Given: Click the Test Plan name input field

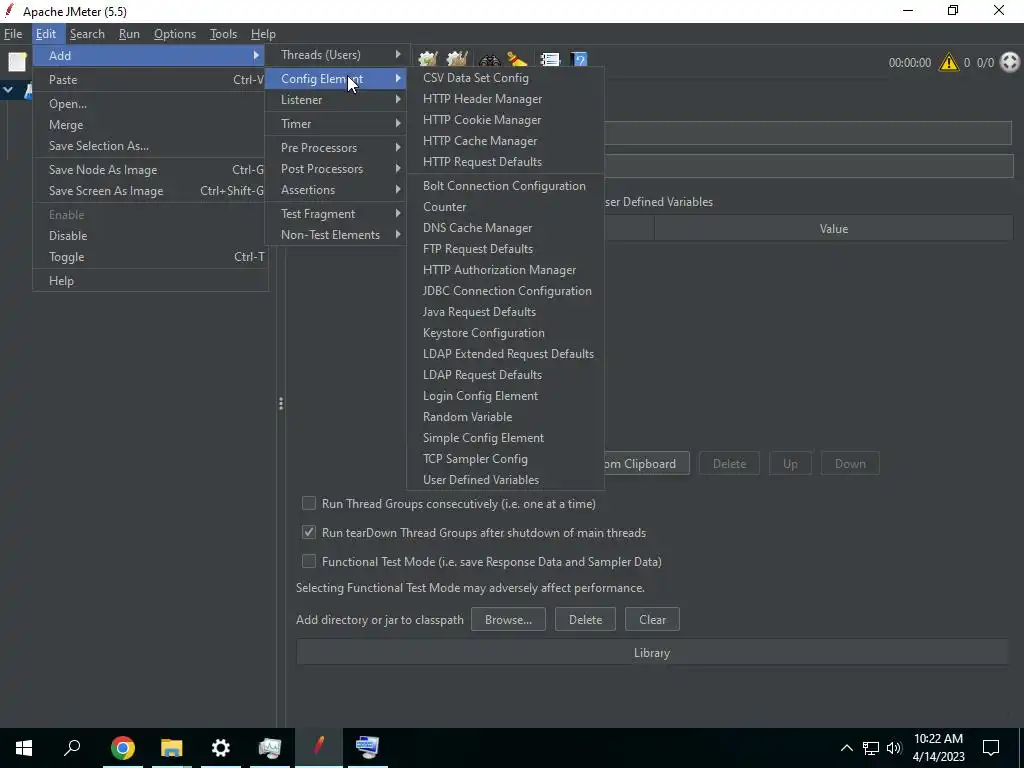Looking at the screenshot, I should [807, 133].
